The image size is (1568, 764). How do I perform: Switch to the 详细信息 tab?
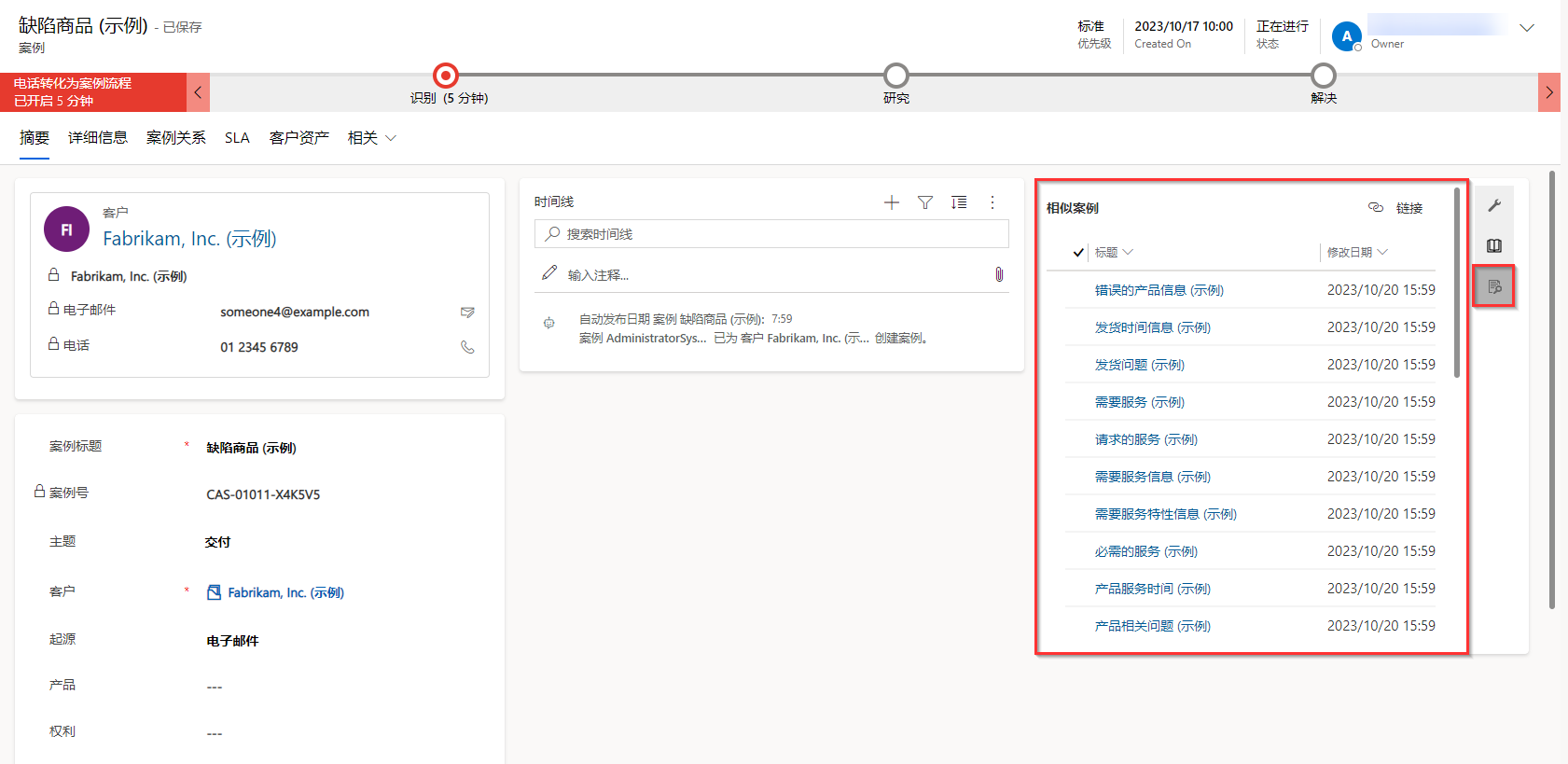click(x=98, y=138)
